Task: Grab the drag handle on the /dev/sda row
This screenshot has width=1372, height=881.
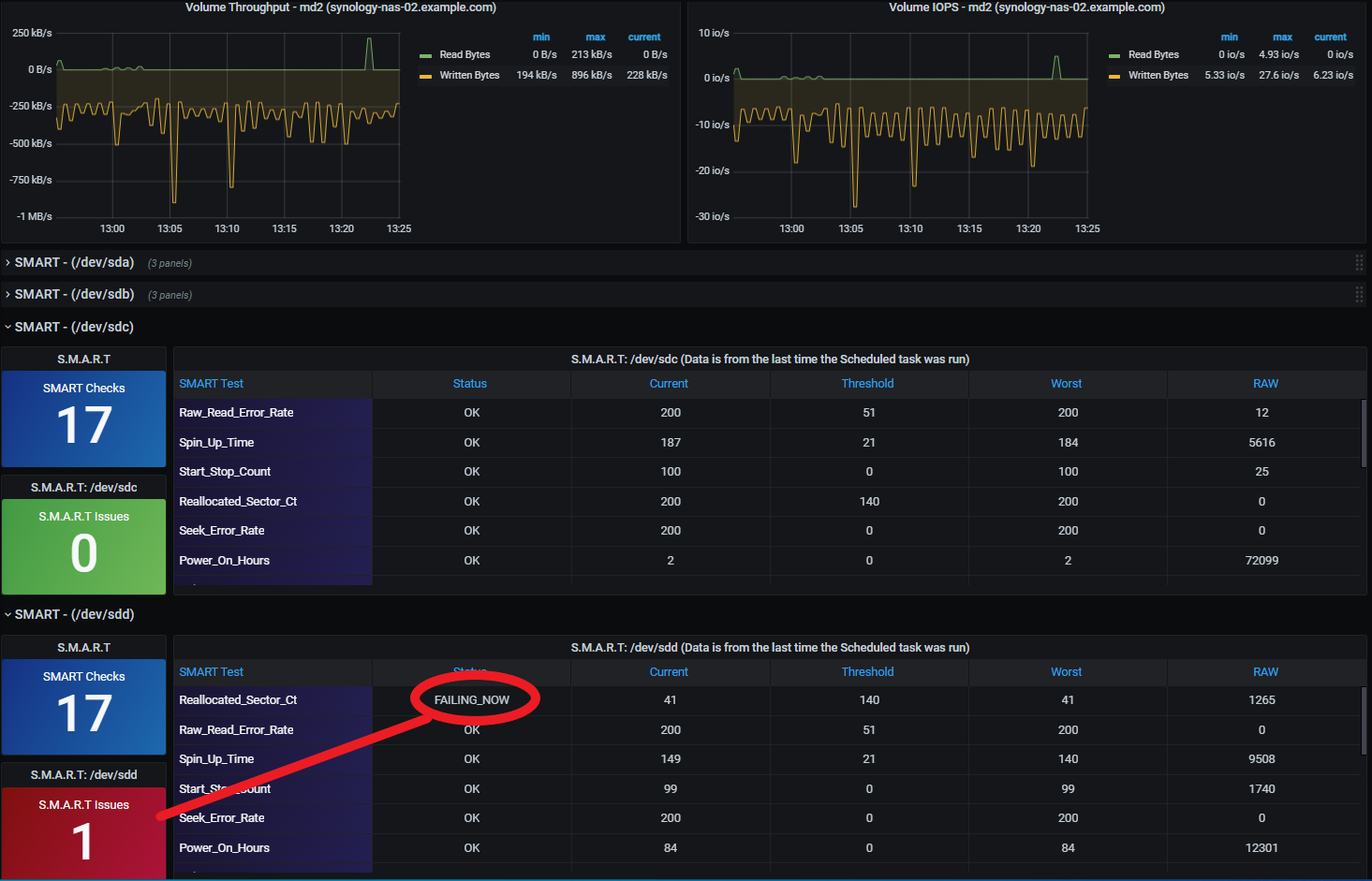Action: tap(1359, 263)
